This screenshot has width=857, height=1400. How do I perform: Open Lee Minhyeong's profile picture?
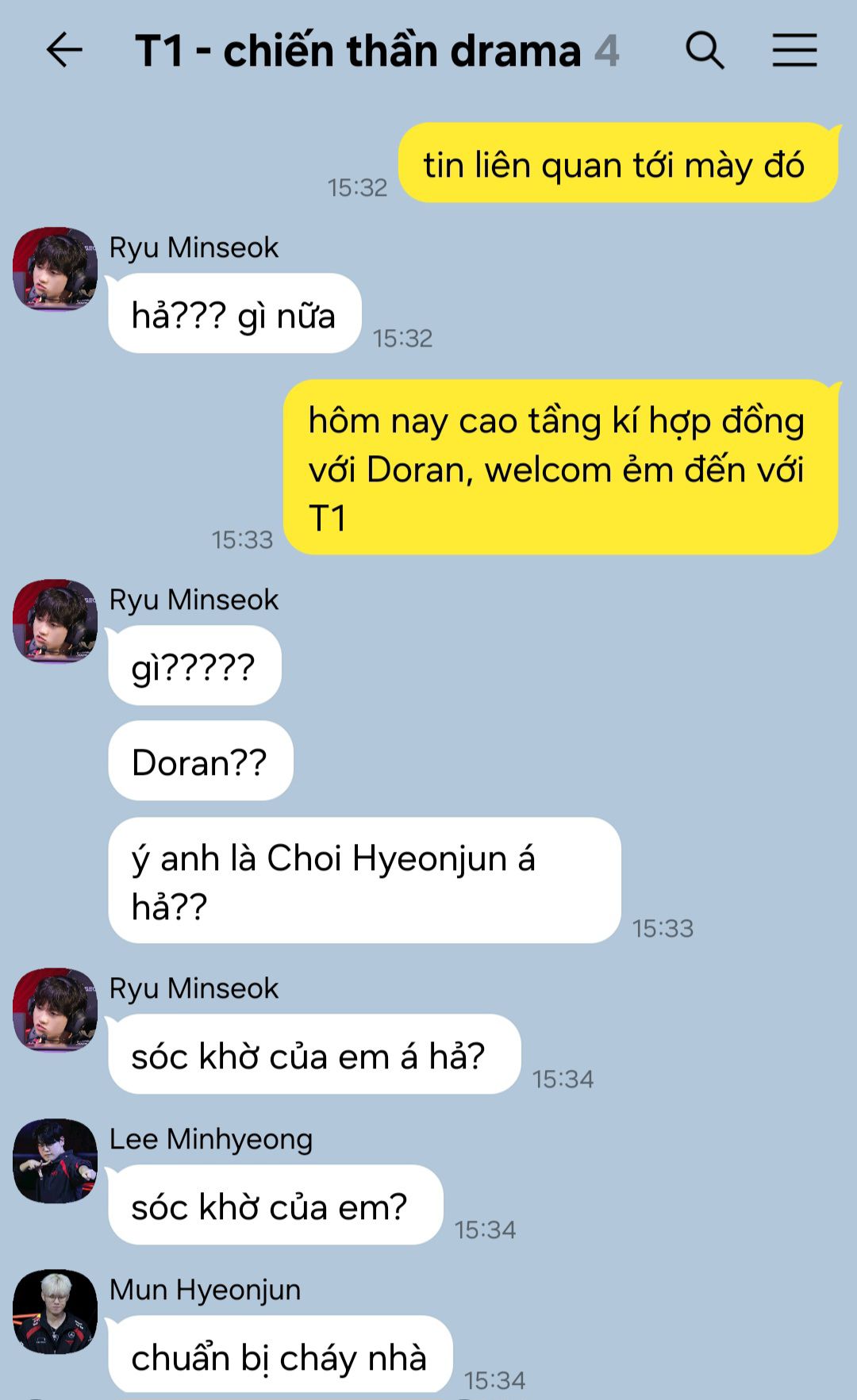pos(55,1160)
